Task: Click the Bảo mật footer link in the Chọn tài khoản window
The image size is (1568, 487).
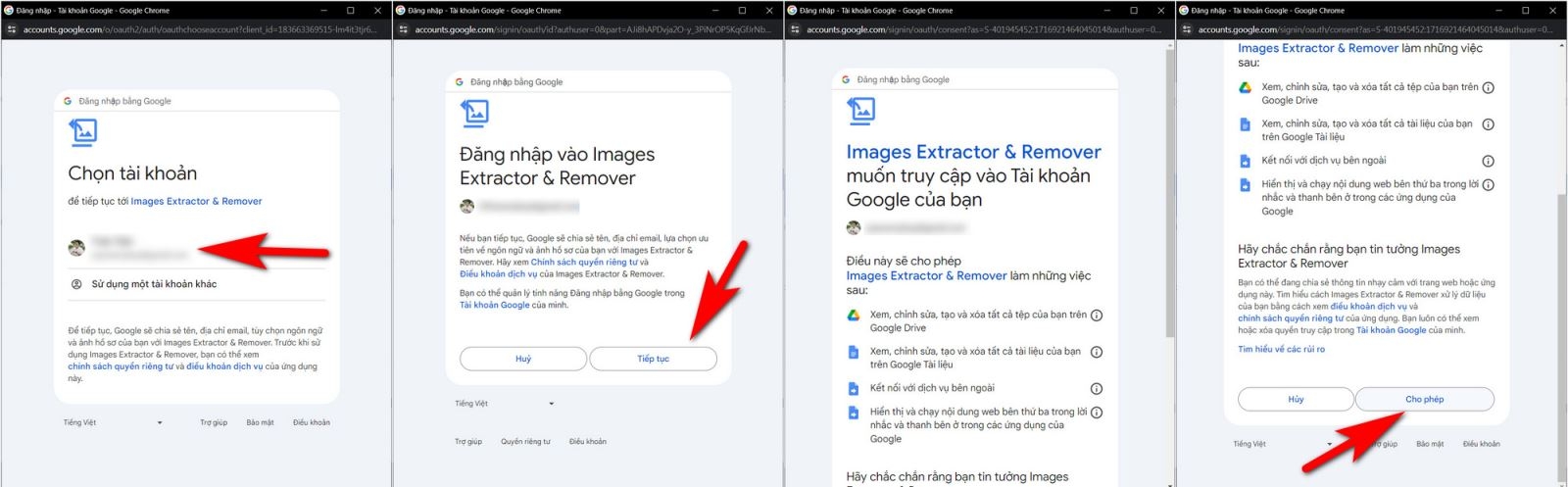Action: coord(260,422)
